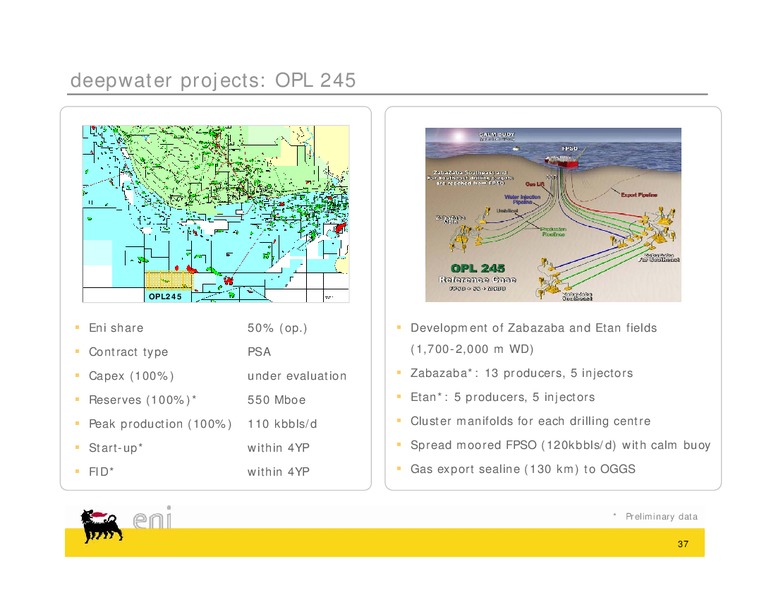
Task: Click the slide title 'deepwater projects: OPL 245'
Action: coord(213,81)
